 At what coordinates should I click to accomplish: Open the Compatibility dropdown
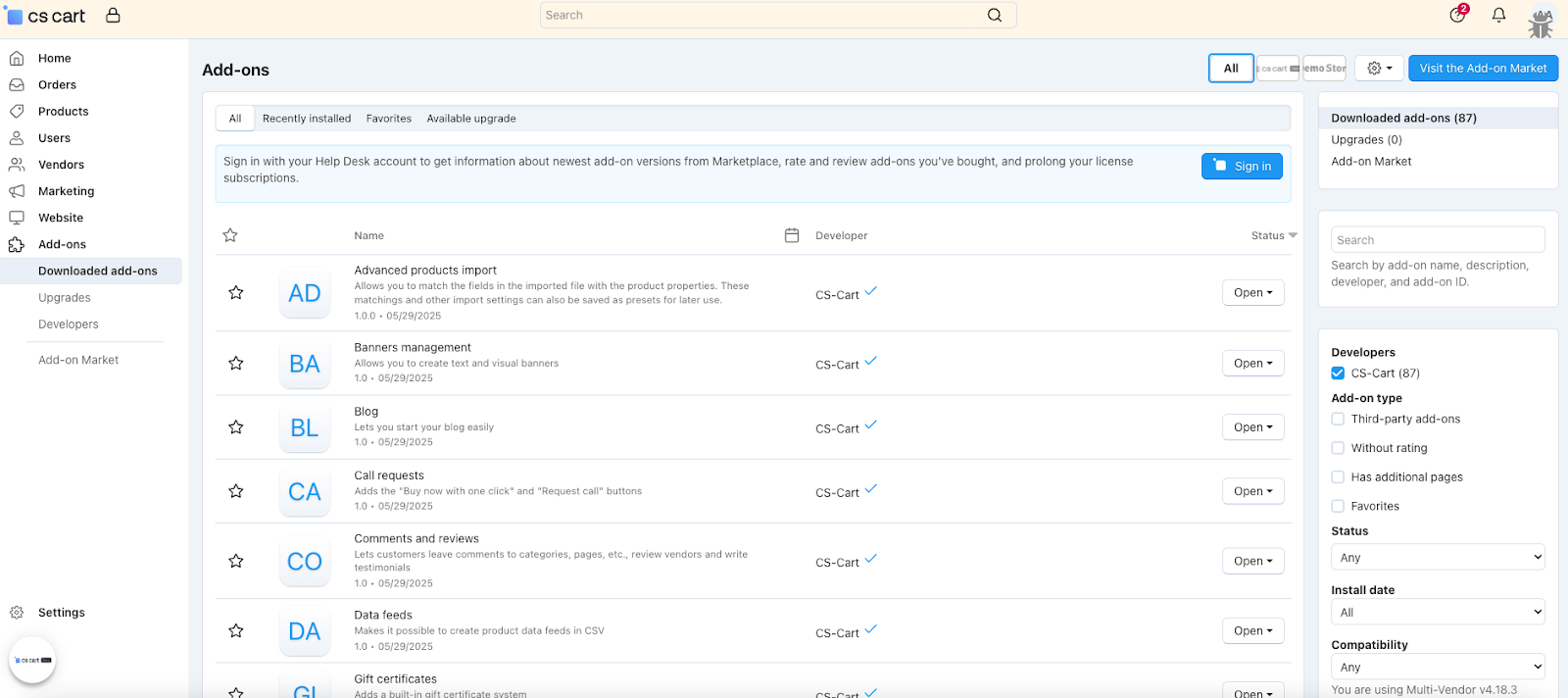click(x=1438, y=667)
